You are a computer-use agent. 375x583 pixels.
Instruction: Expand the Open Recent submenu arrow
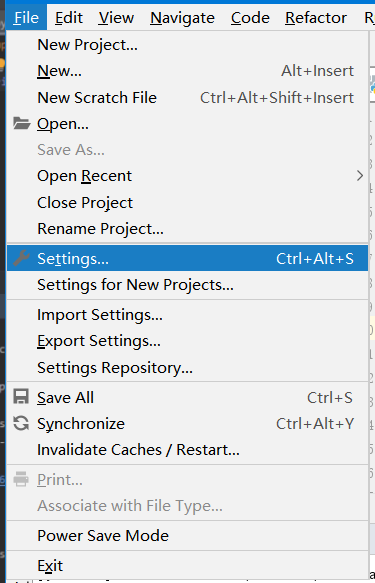tap(360, 175)
